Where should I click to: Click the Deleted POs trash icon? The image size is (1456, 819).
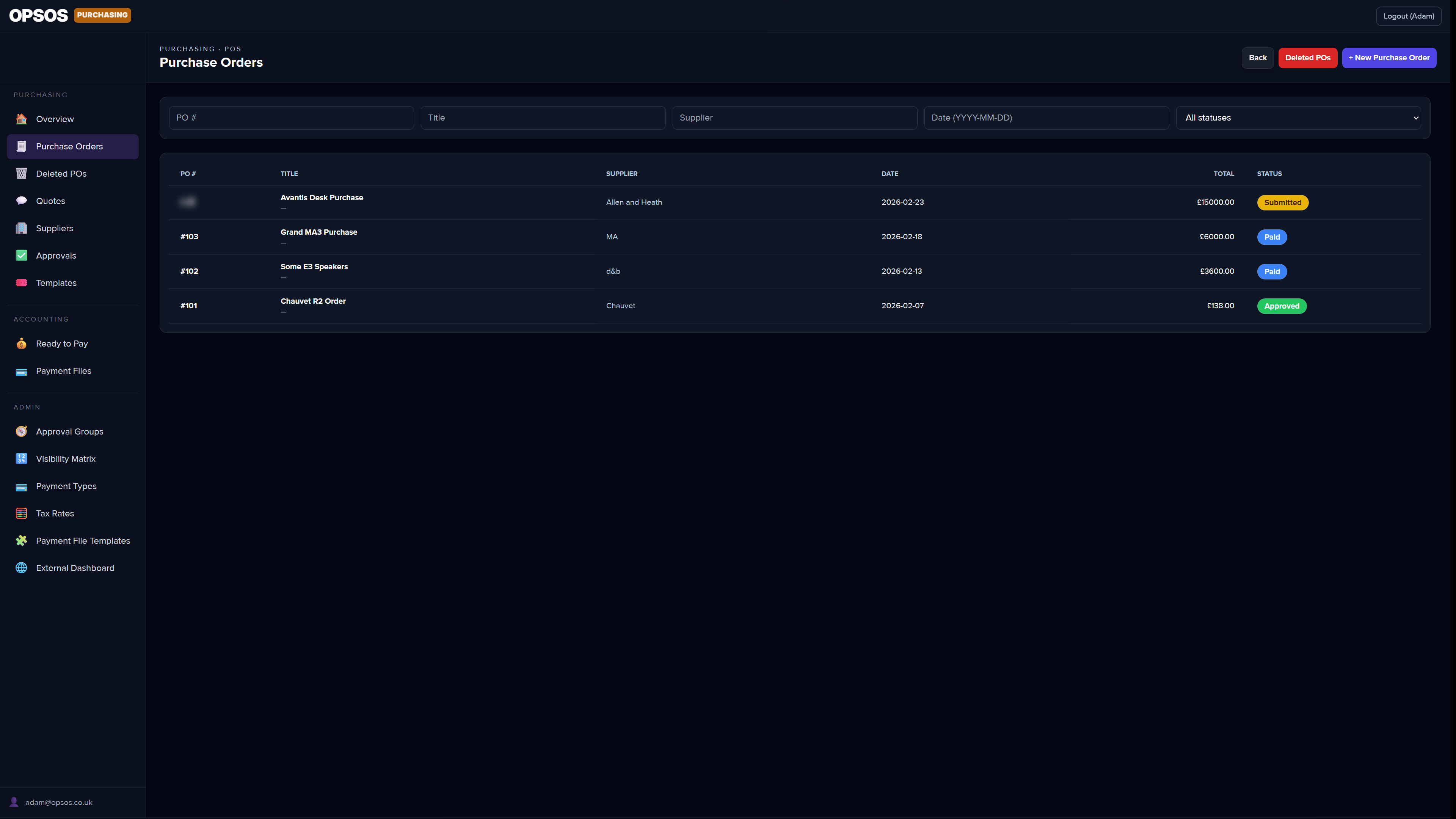[x=22, y=174]
